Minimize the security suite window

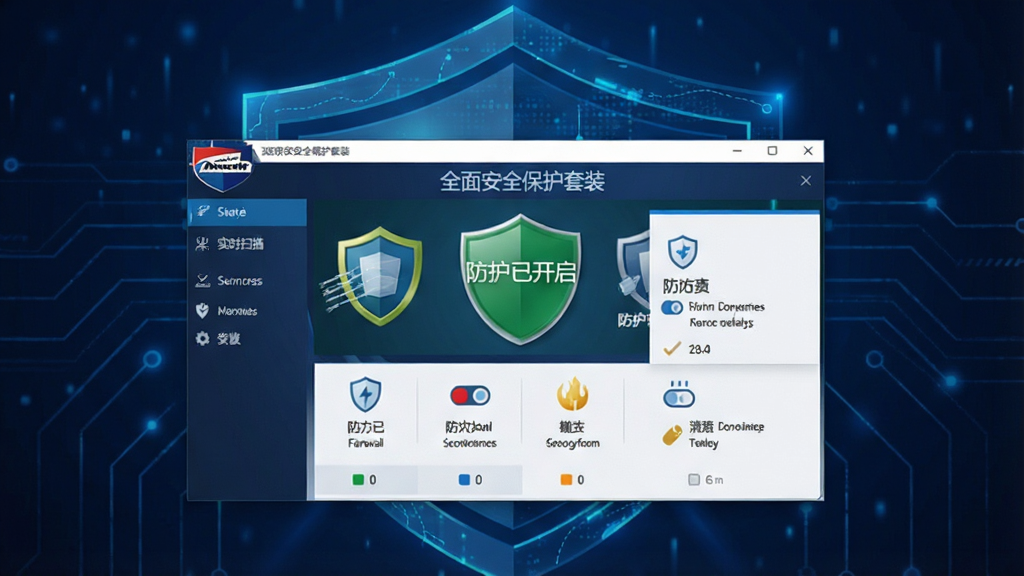click(737, 151)
